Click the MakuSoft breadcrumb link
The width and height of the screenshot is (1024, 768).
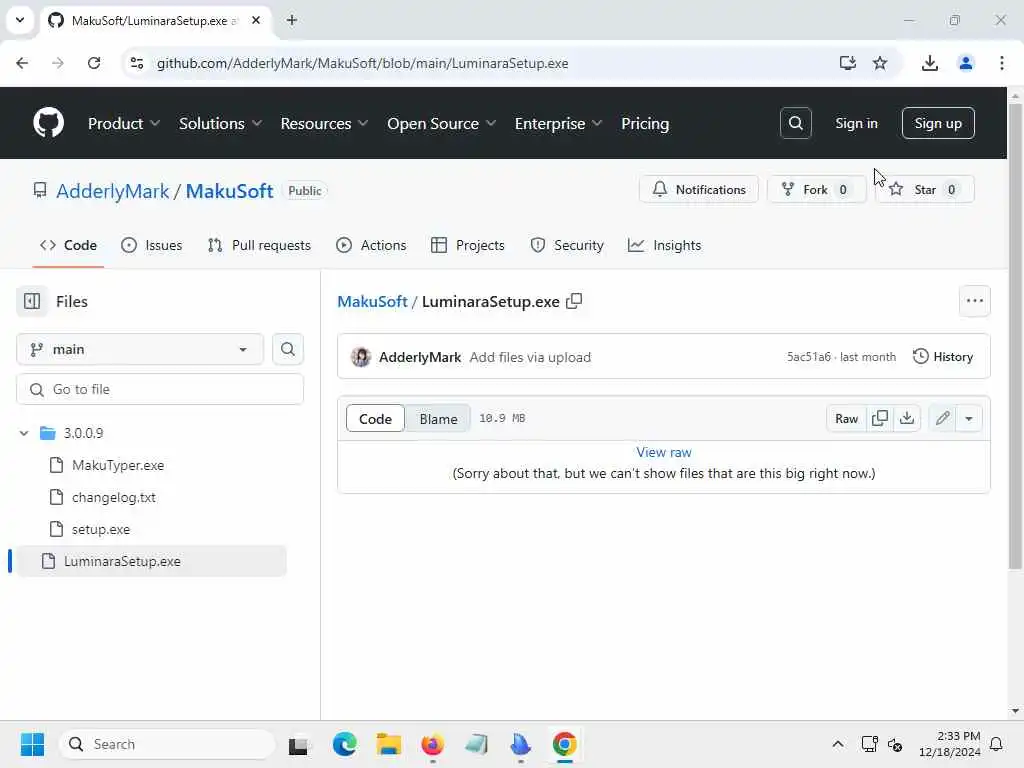(x=372, y=301)
